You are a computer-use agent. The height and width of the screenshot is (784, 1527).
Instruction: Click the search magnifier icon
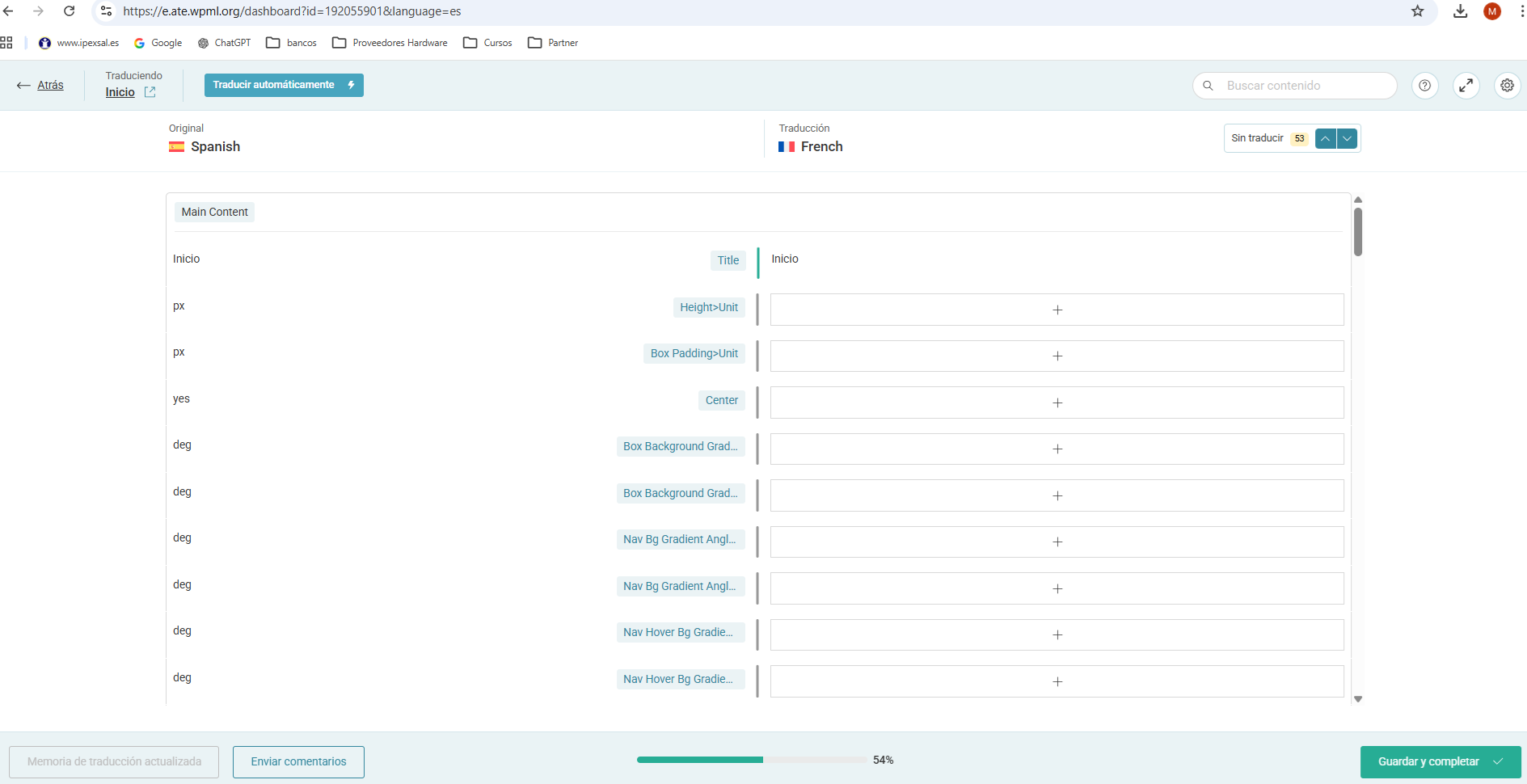coord(1208,86)
